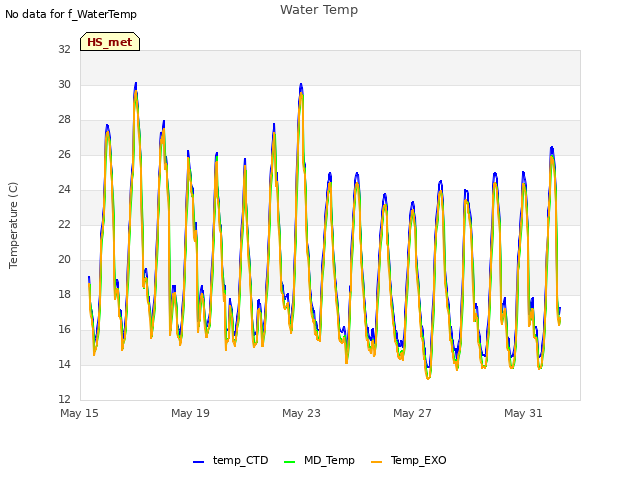Click the May 31 x-axis label
This screenshot has height=480, width=640.
(523, 413)
